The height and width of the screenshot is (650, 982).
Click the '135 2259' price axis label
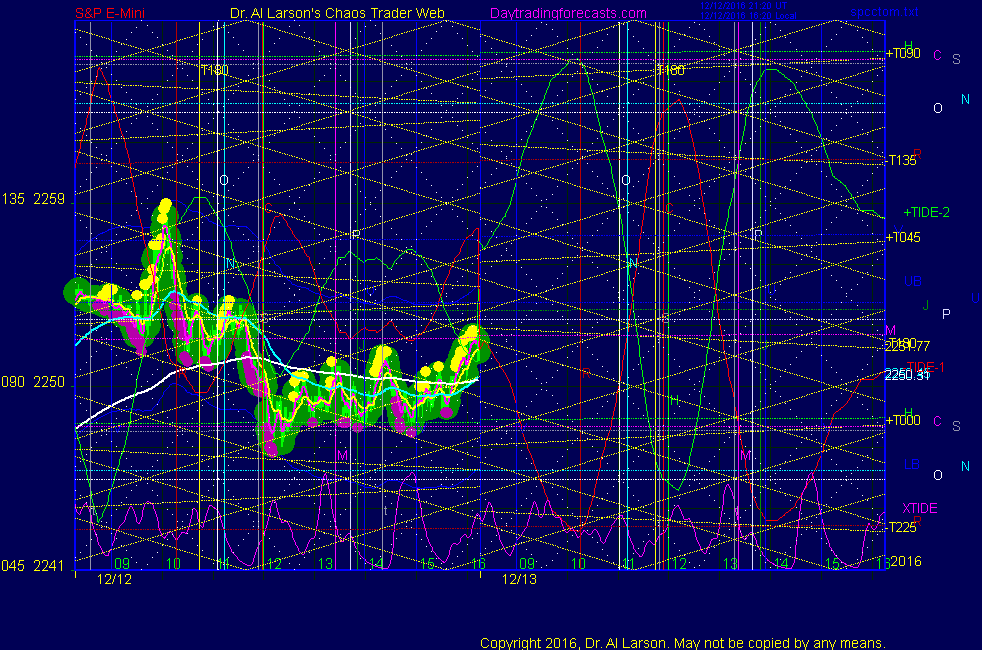(x=33, y=199)
